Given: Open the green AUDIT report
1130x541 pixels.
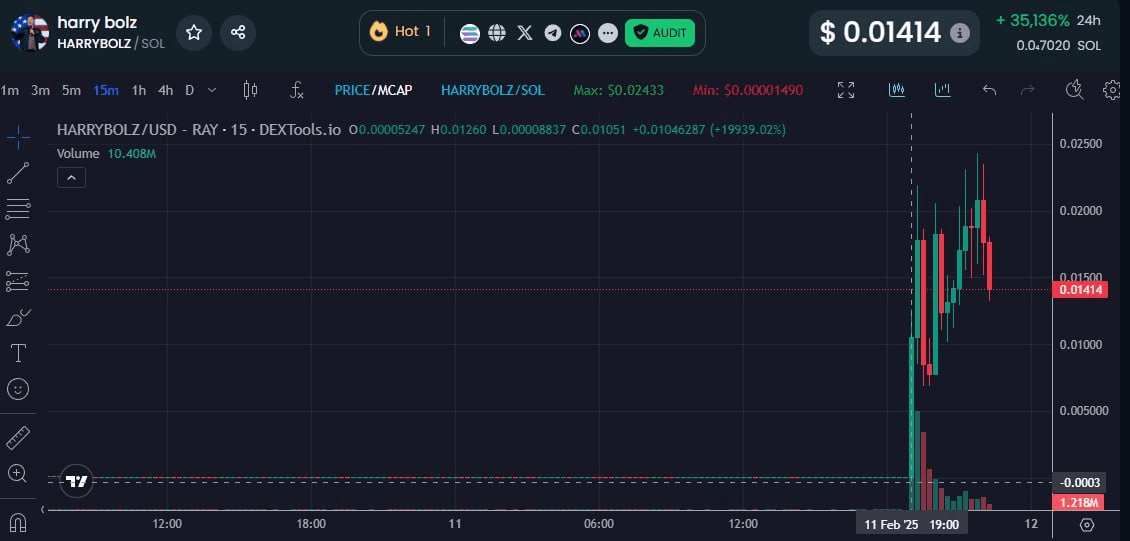Looking at the screenshot, I should [x=660, y=33].
